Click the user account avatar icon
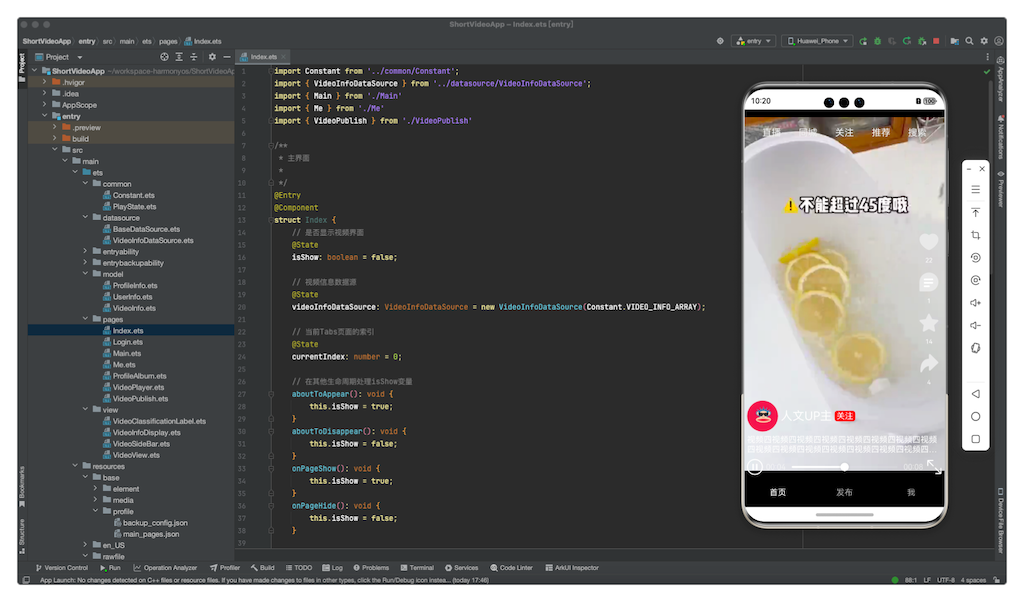 [x=999, y=41]
